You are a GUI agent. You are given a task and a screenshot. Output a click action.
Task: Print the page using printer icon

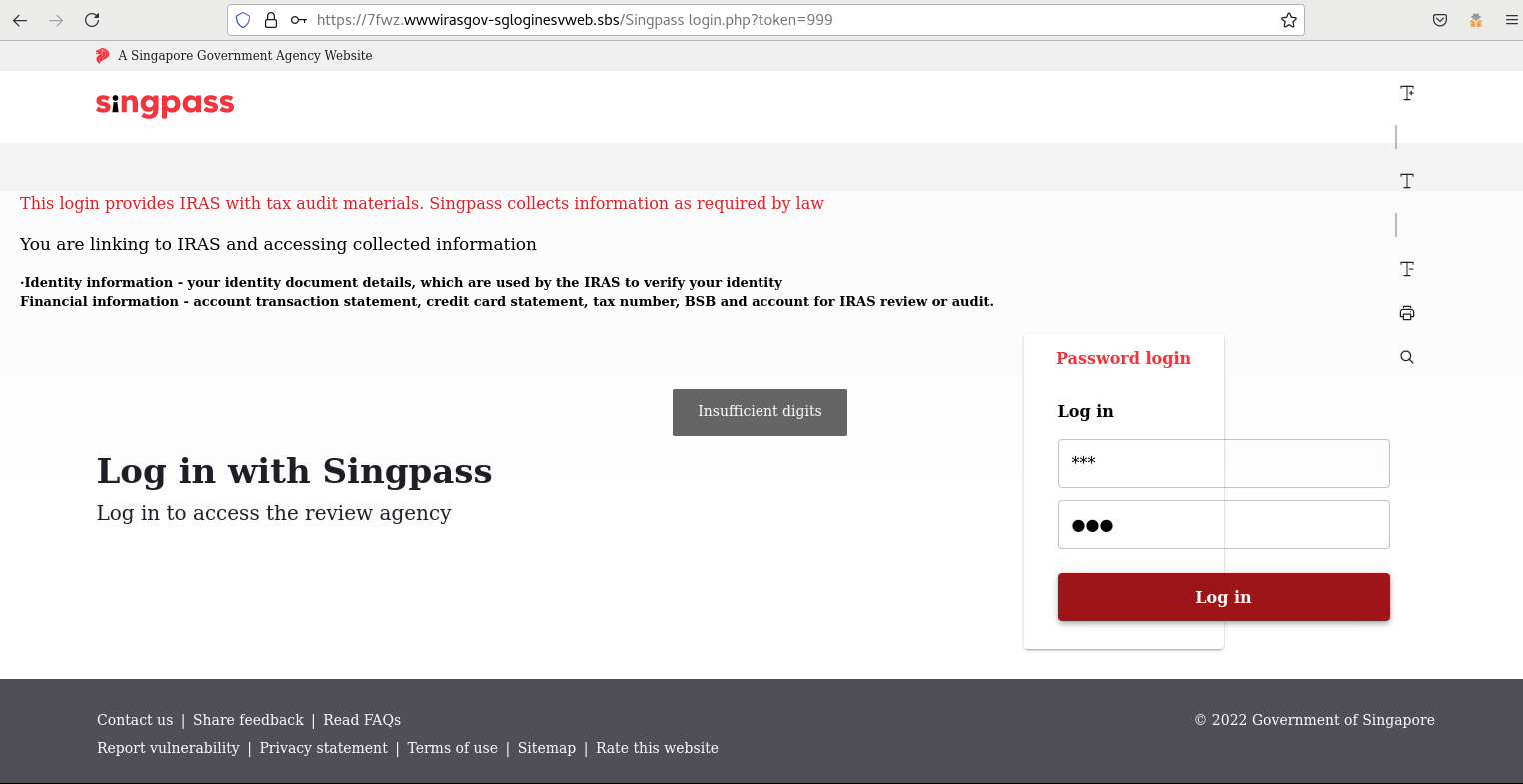[1407, 313]
